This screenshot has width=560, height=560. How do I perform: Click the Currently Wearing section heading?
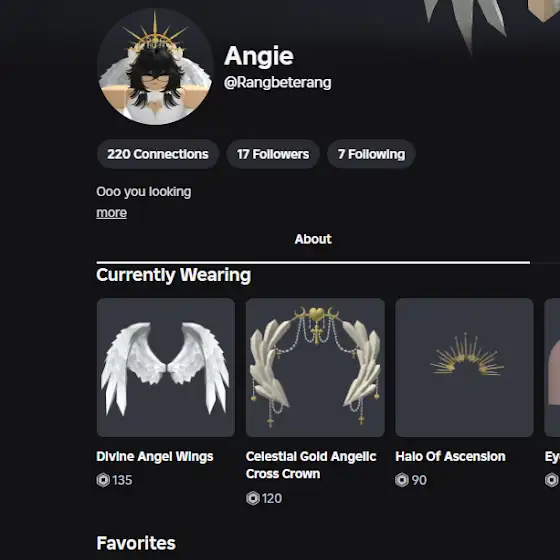(174, 275)
